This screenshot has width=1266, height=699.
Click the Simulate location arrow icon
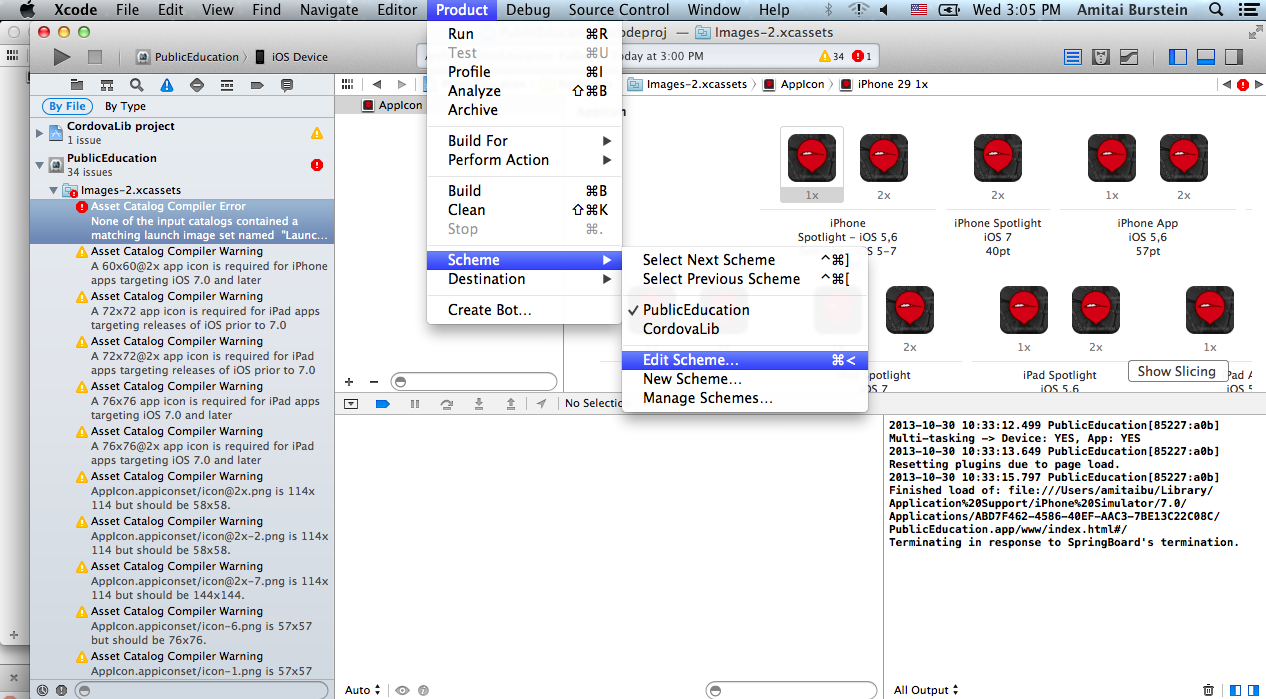[541, 404]
